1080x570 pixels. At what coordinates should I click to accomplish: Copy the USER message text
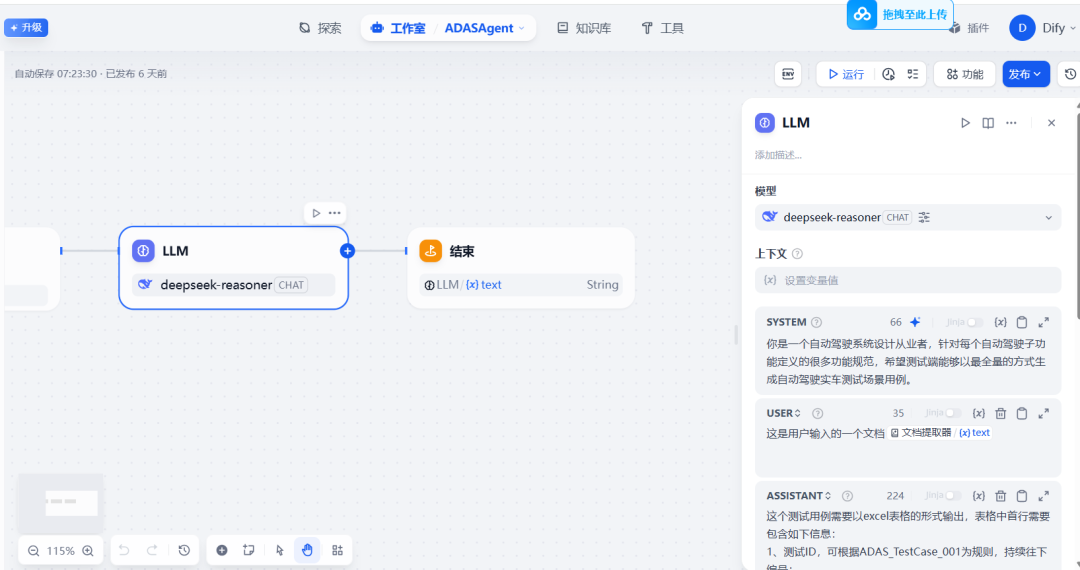pyautogui.click(x=1022, y=414)
